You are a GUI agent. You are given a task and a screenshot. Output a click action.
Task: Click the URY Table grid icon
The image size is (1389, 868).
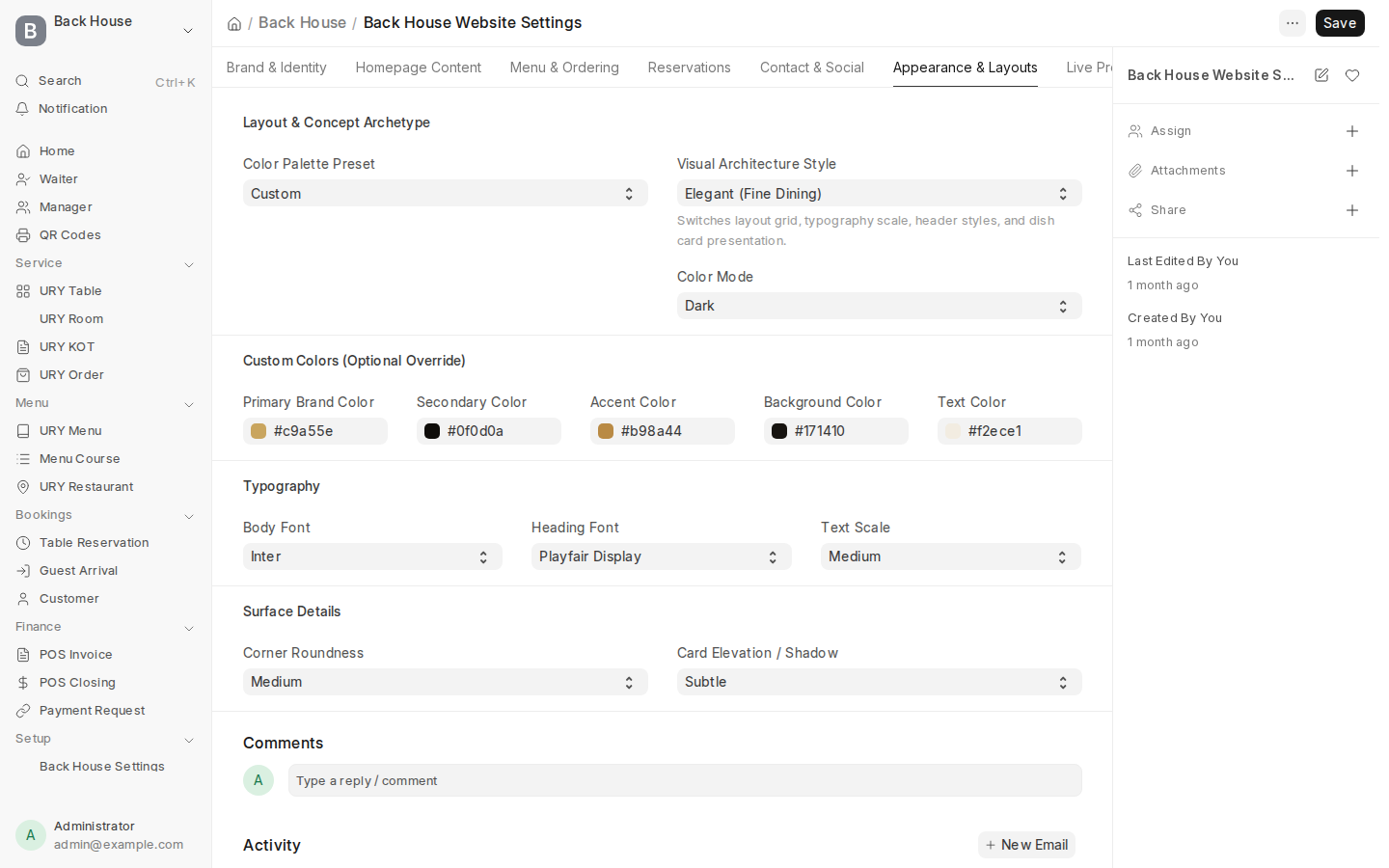(x=23, y=291)
